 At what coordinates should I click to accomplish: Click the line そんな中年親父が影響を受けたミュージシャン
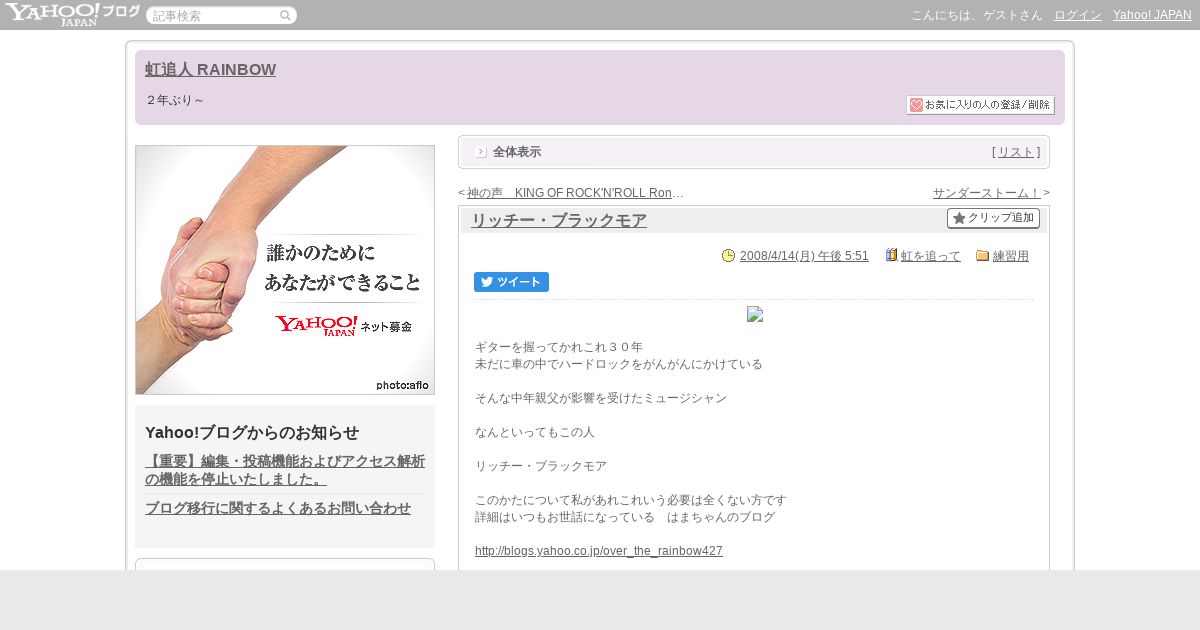(601, 398)
